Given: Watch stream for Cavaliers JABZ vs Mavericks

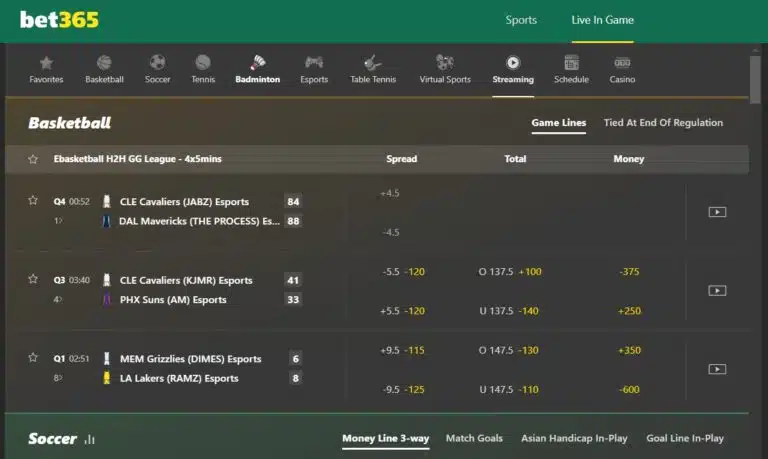Looking at the screenshot, I should 717,212.
